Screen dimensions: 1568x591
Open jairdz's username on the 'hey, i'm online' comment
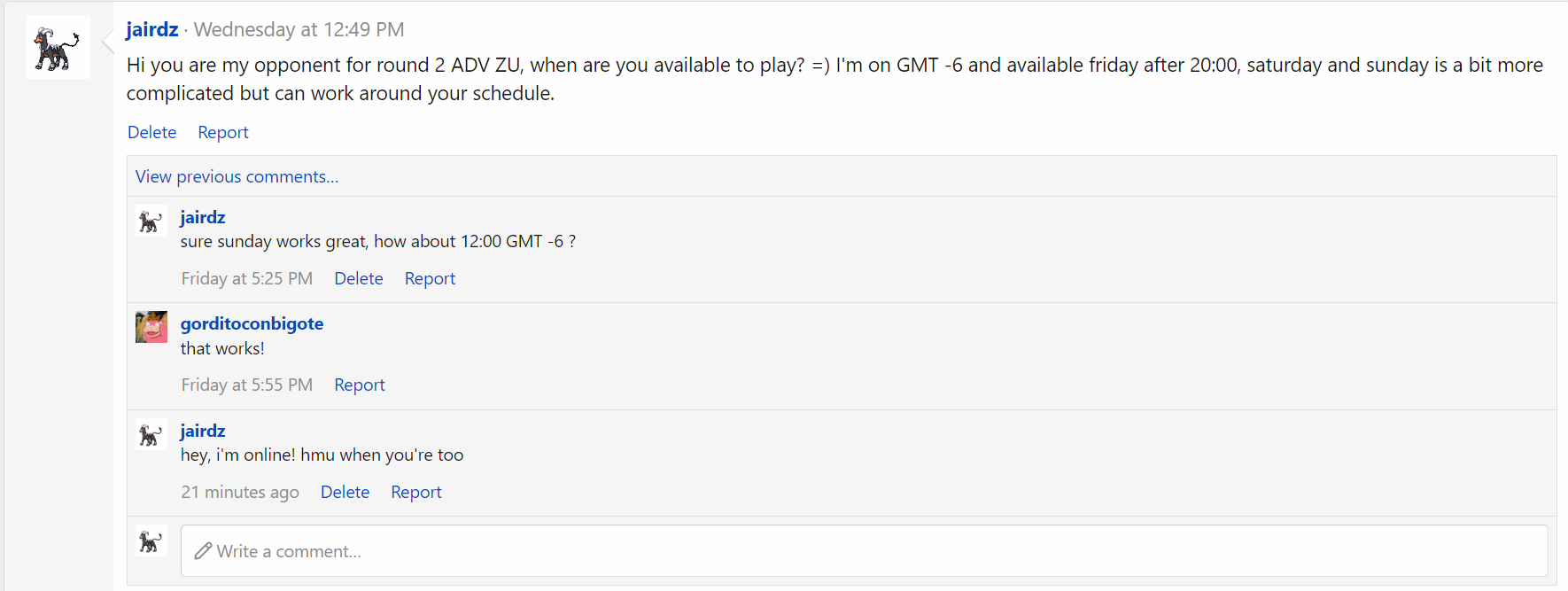click(x=203, y=431)
